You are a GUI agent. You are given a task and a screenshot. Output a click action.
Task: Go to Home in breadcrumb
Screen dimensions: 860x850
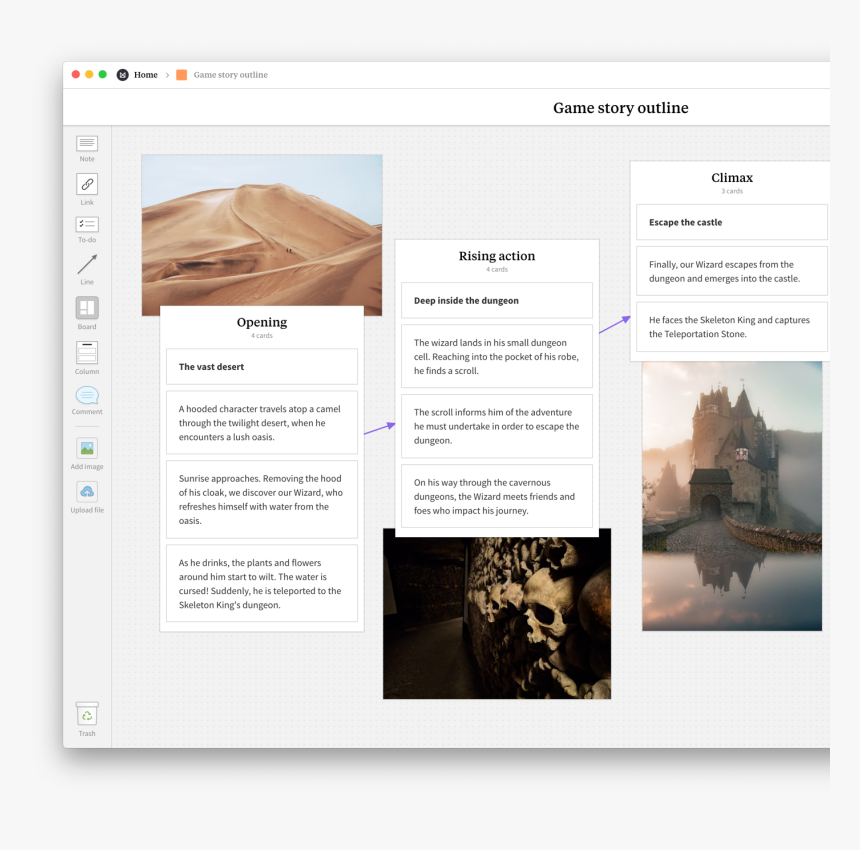click(x=145, y=75)
